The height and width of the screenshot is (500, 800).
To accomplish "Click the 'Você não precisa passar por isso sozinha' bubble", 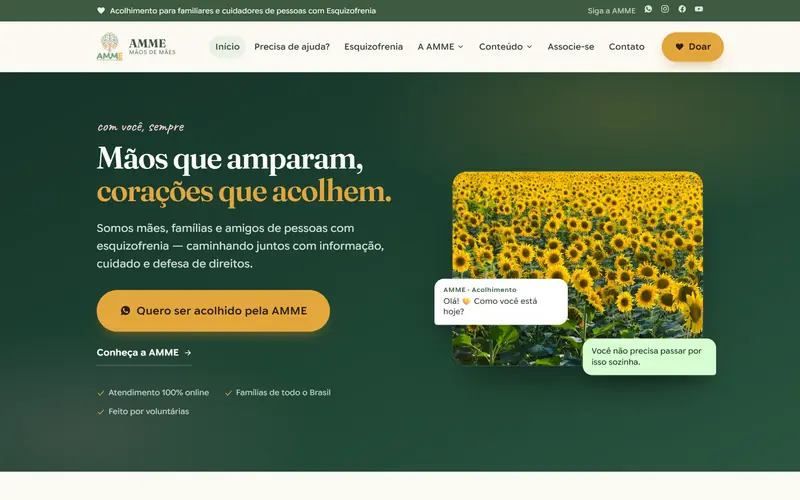I will [649, 357].
